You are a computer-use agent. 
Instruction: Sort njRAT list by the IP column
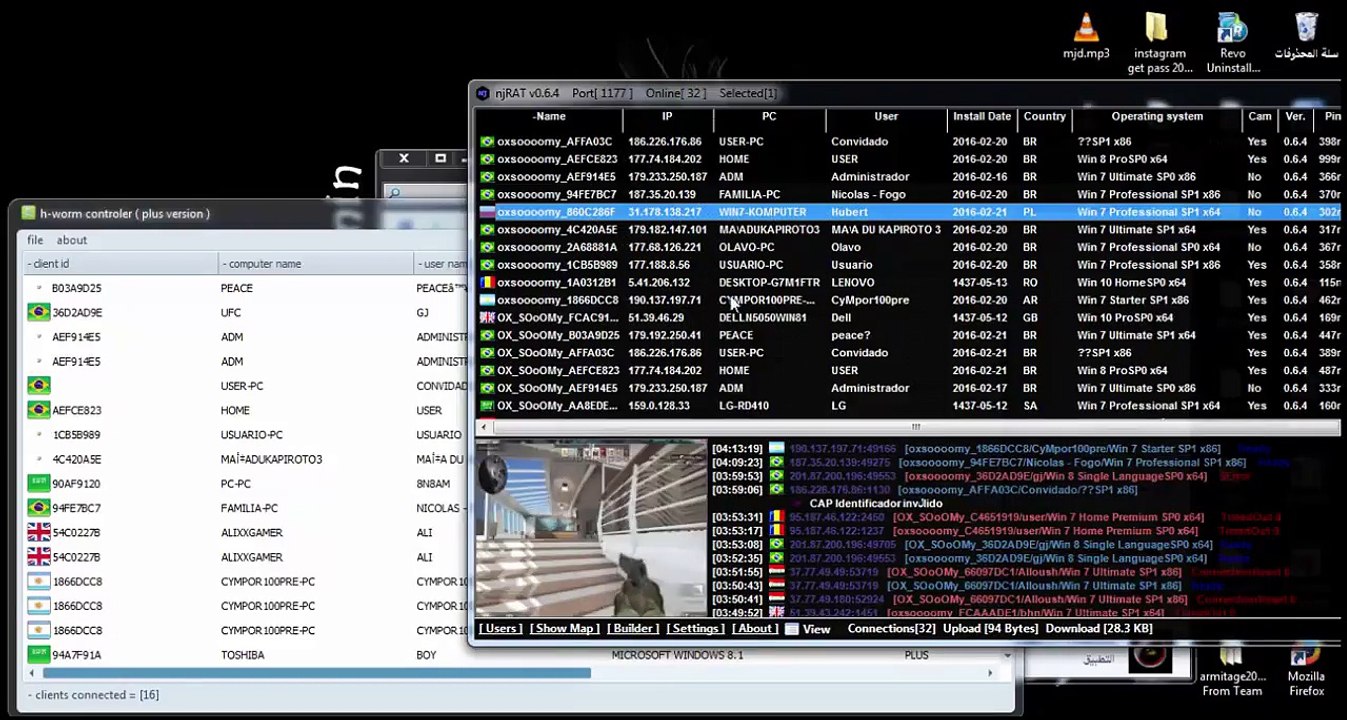[667, 117]
